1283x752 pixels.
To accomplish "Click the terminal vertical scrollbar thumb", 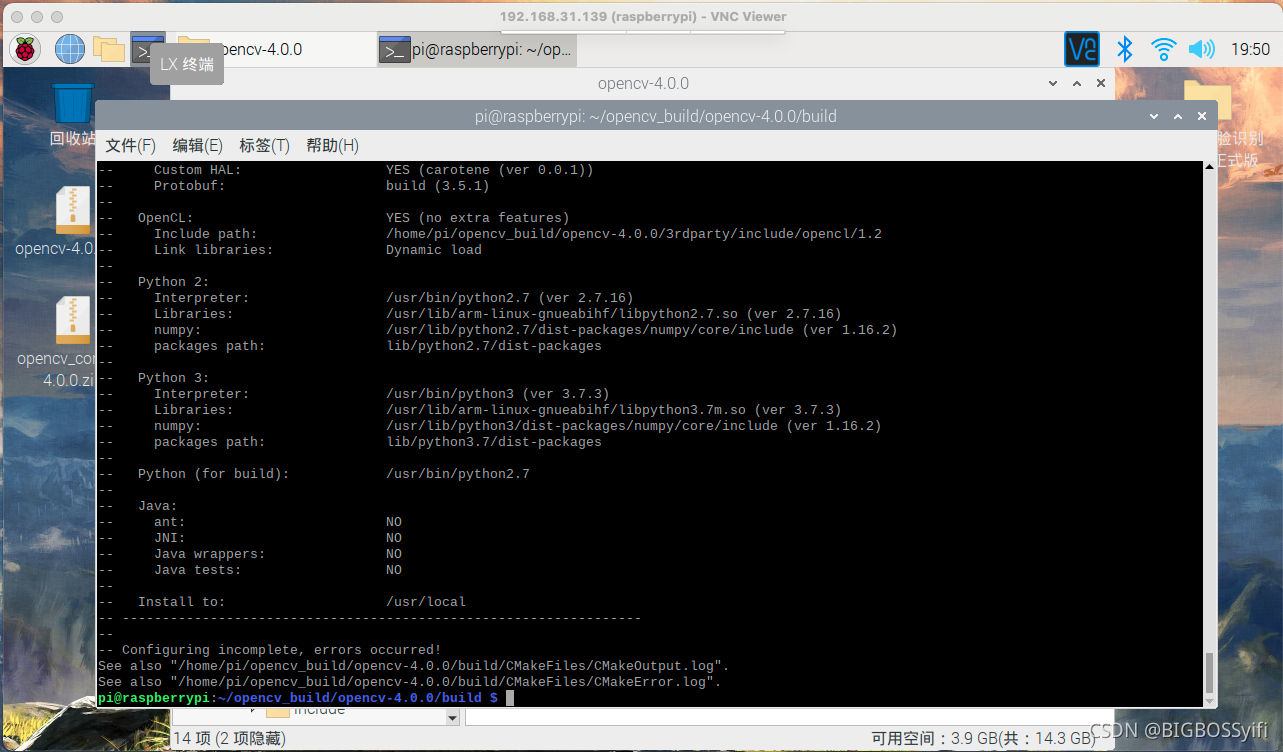I will [1209, 675].
